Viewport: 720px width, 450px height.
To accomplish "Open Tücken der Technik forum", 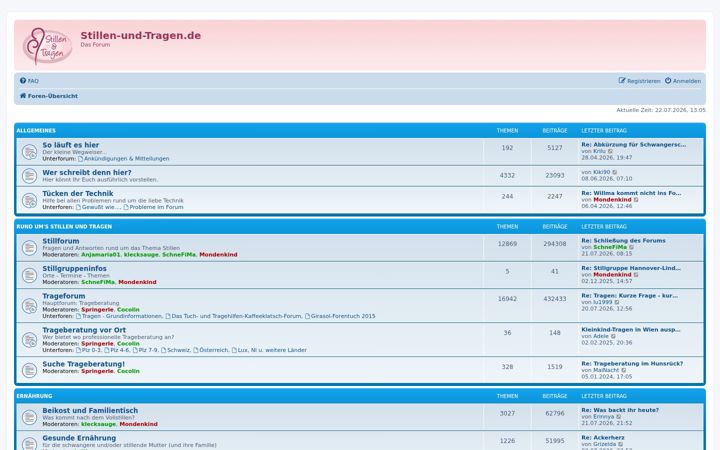I will tap(78, 194).
